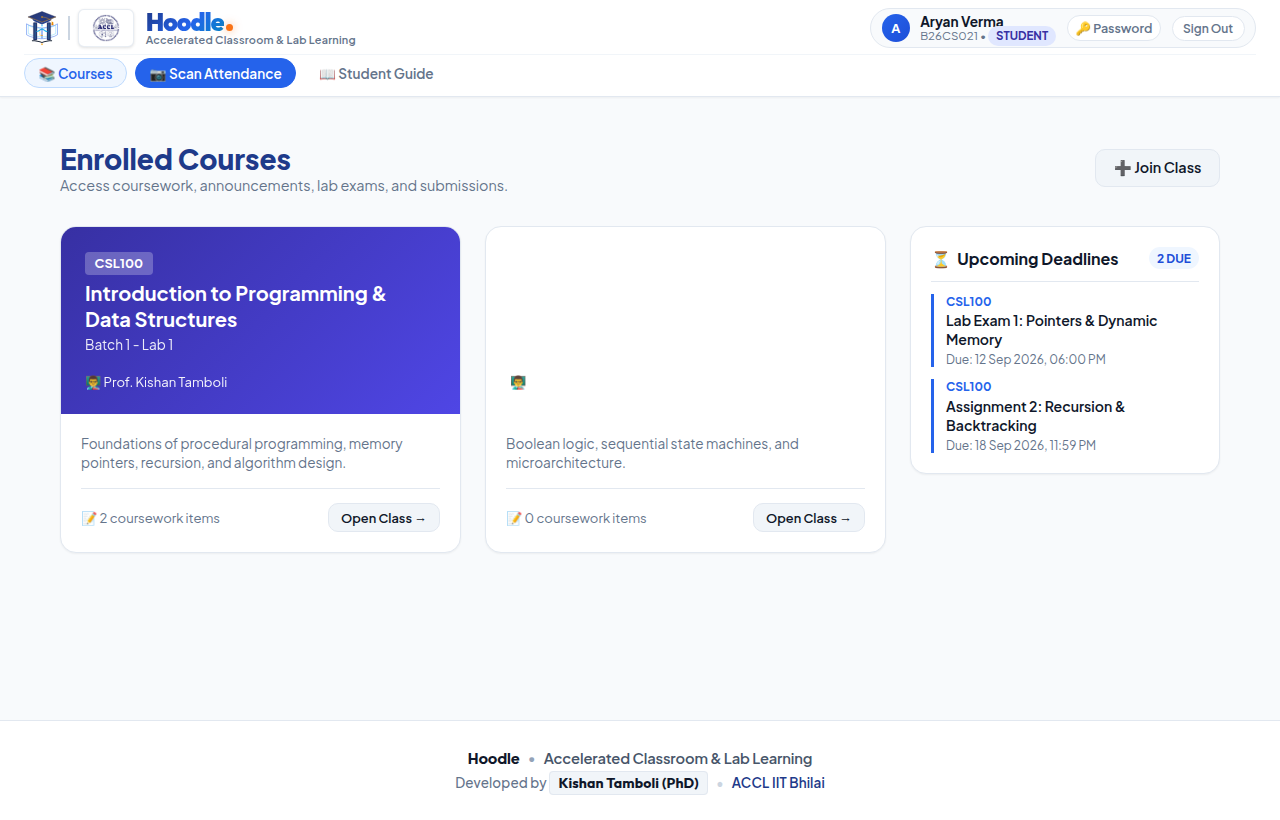Select the Assignment 2 Recursion & Backtracking deadline

click(x=1035, y=416)
